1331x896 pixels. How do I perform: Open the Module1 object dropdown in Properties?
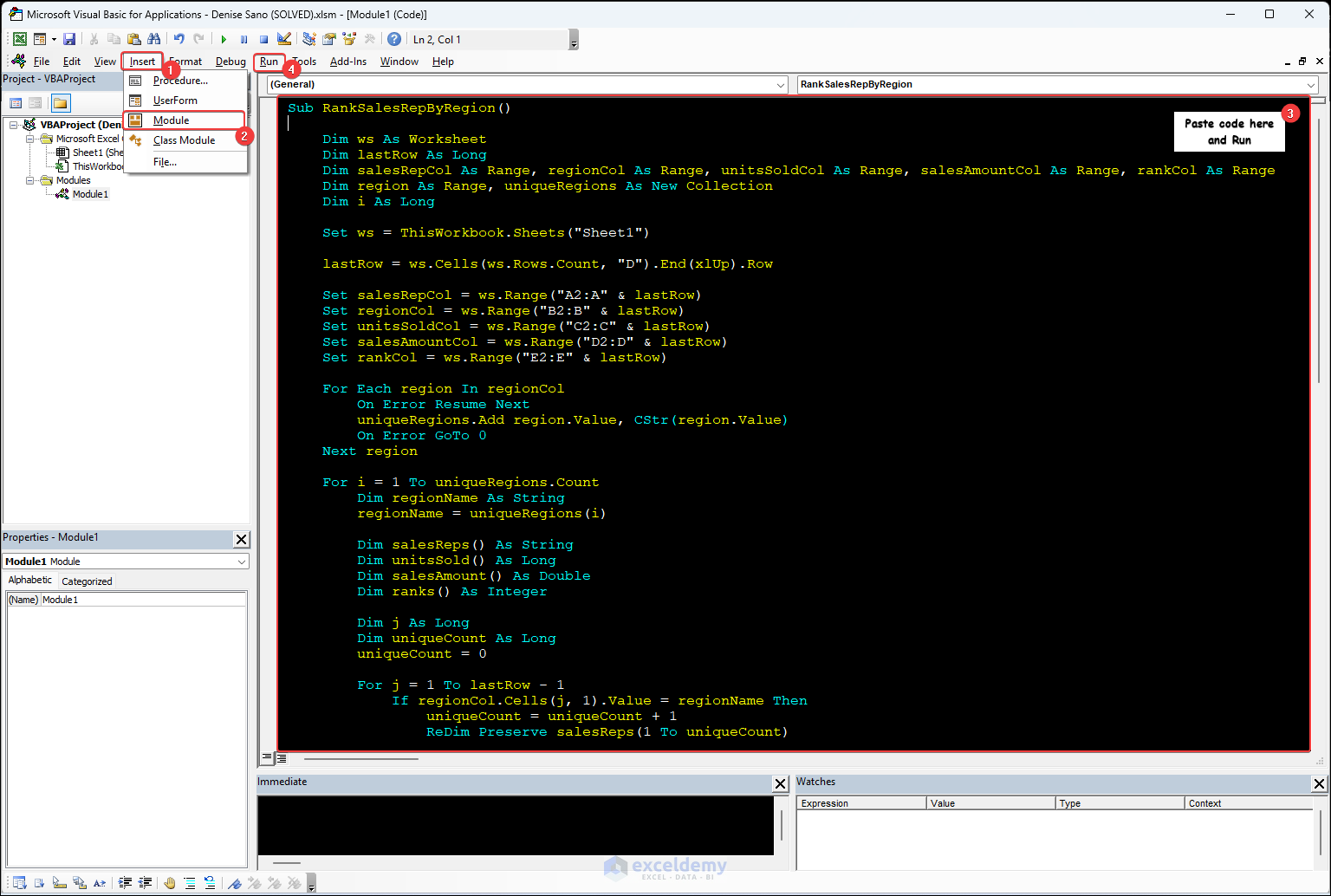point(242,562)
